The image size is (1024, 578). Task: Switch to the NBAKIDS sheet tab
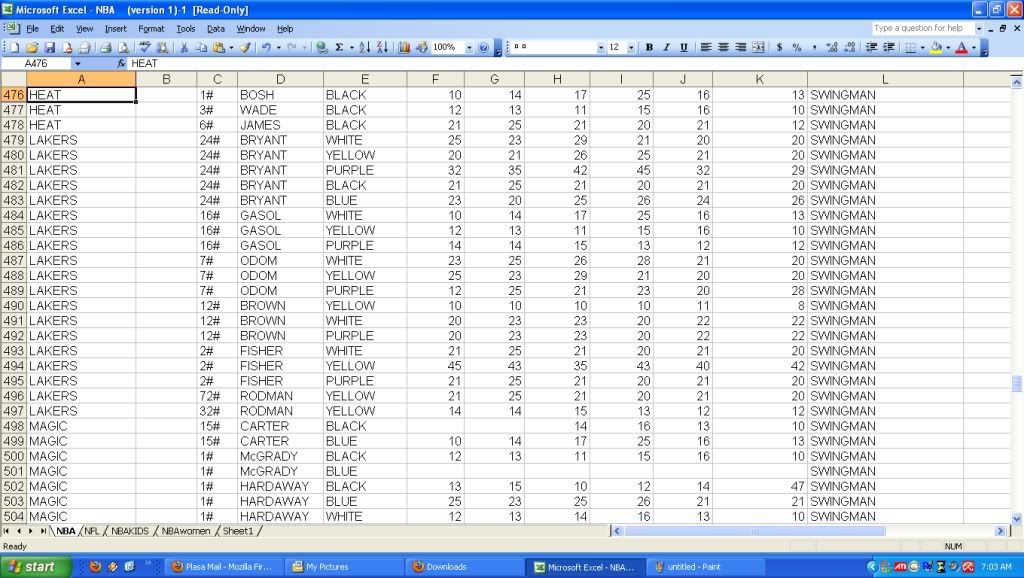tap(129, 531)
